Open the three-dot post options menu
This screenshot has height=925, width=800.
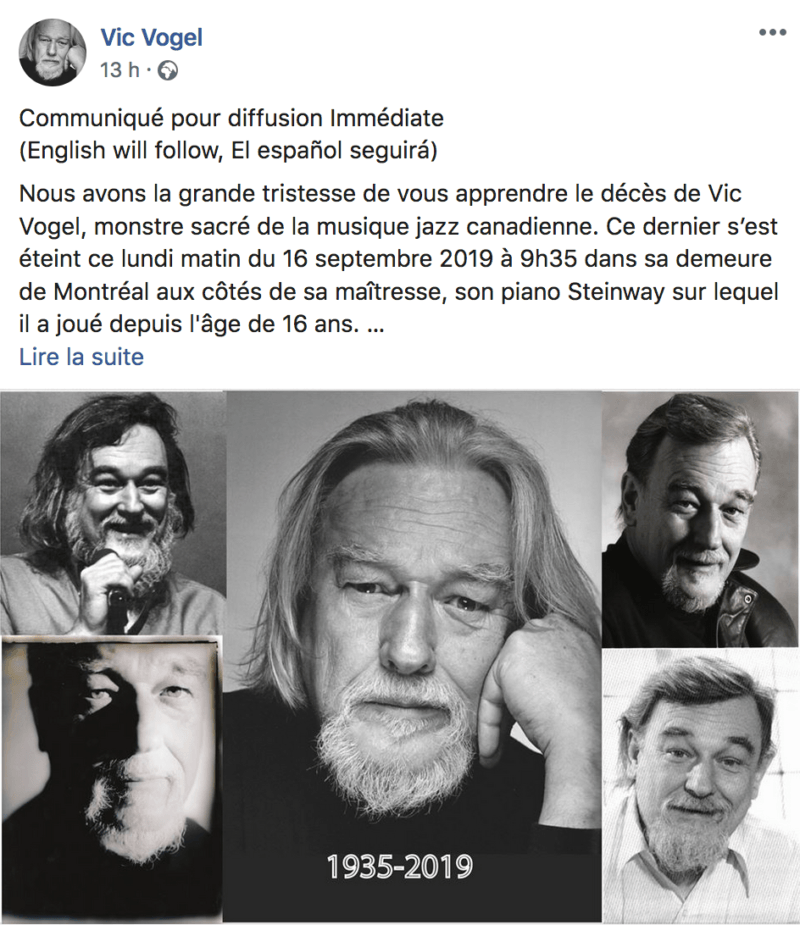tap(772, 32)
